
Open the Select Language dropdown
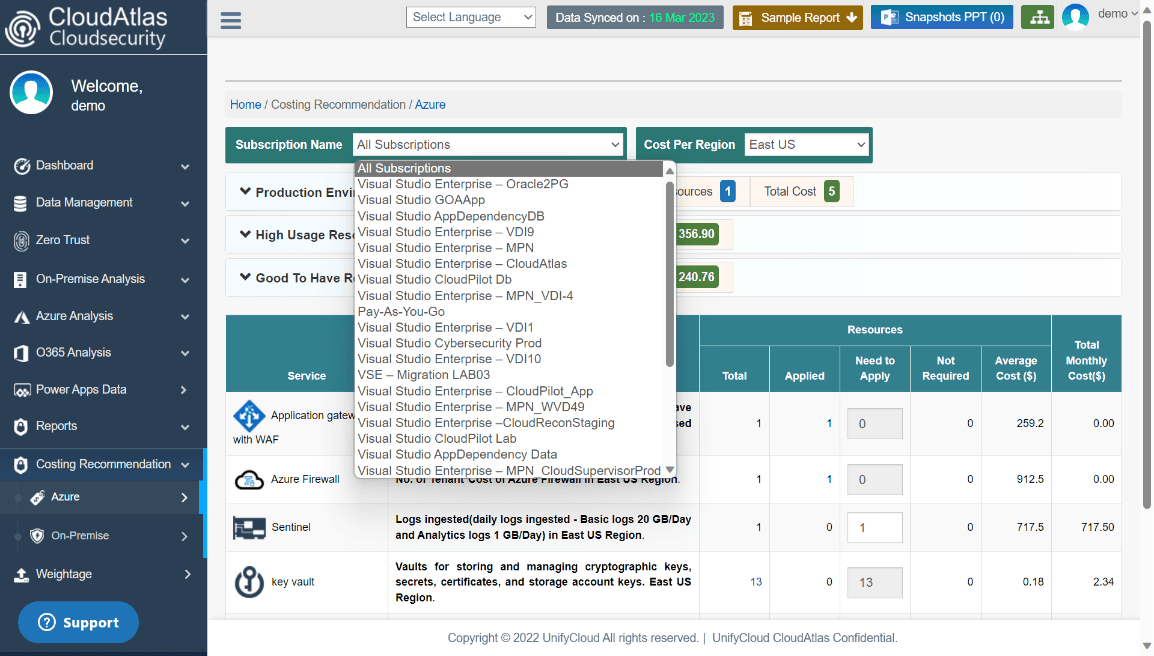(470, 17)
